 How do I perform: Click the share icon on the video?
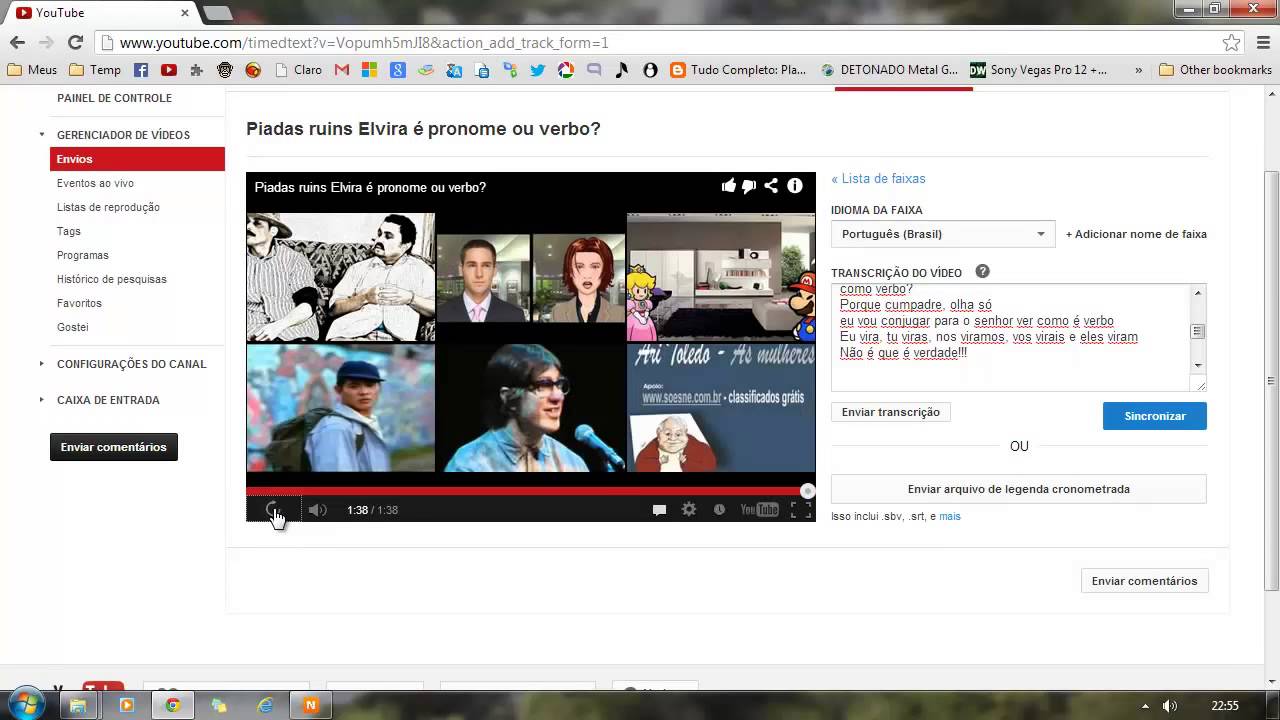771,186
